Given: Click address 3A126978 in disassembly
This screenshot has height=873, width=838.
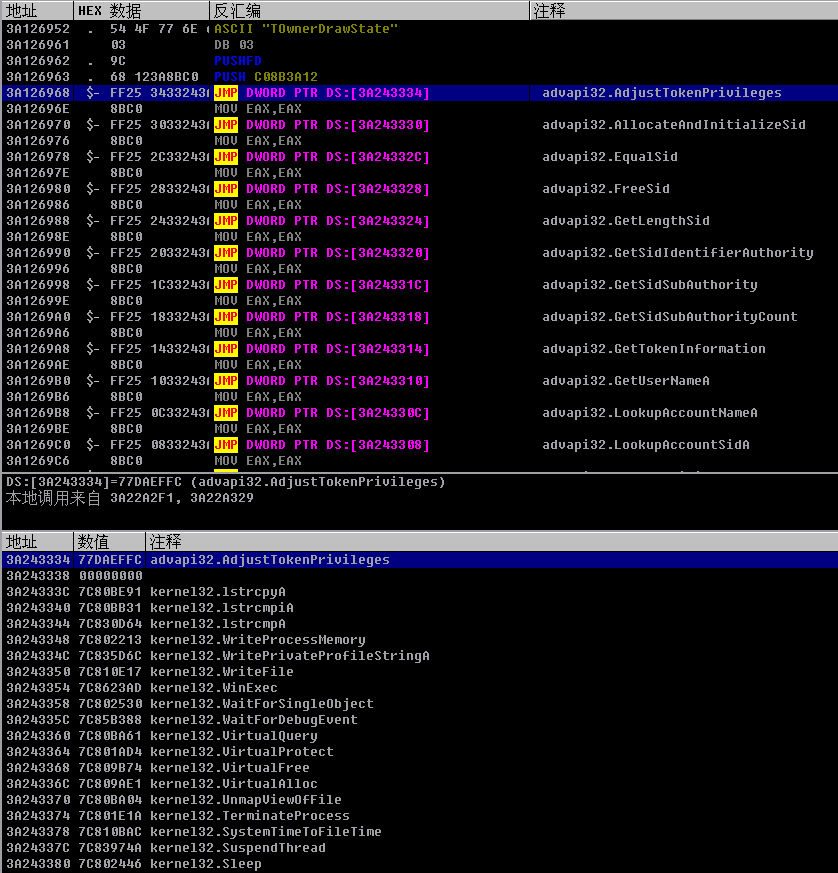Looking at the screenshot, I should click(x=38, y=157).
